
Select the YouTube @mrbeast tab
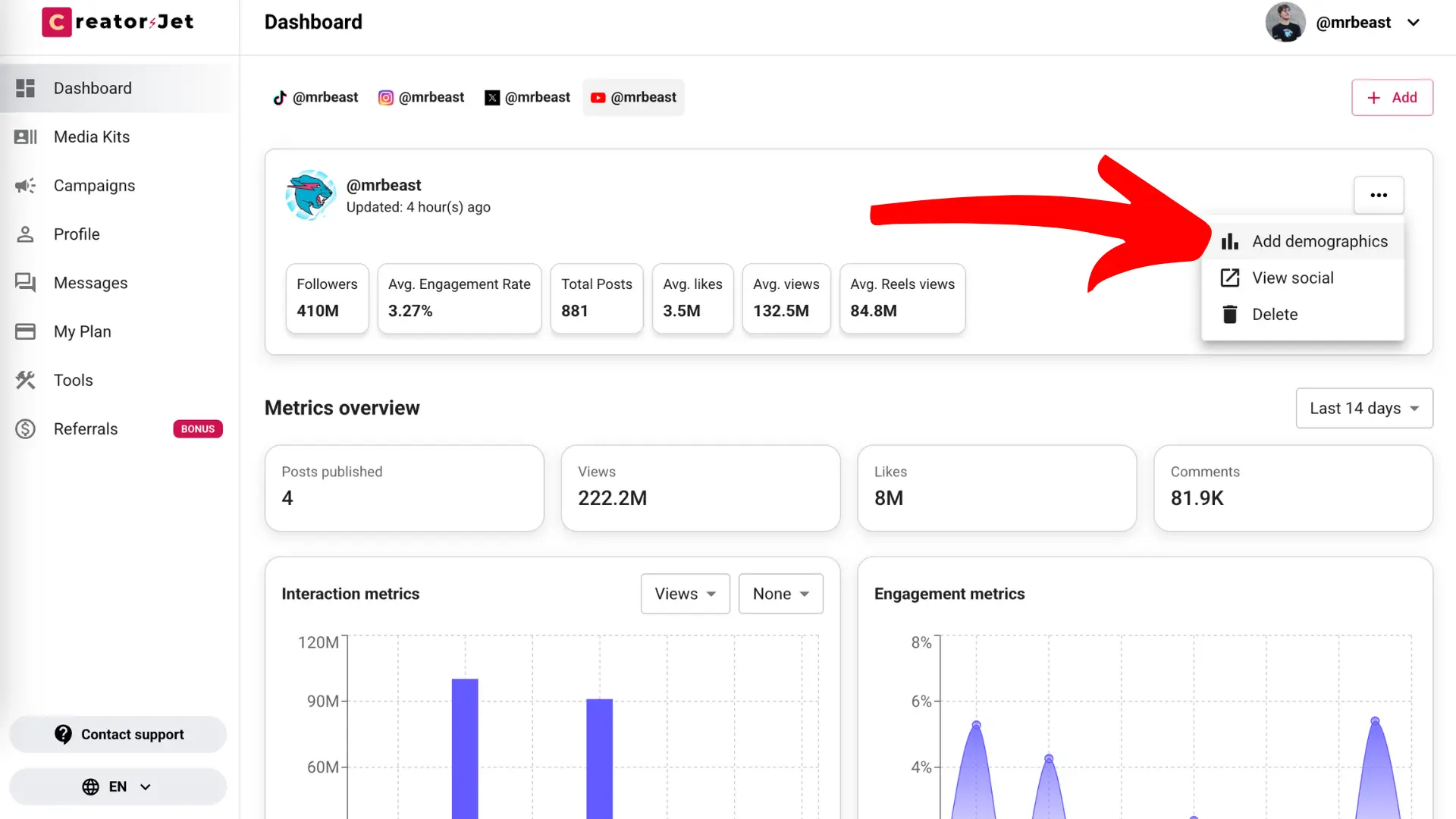[x=634, y=98]
